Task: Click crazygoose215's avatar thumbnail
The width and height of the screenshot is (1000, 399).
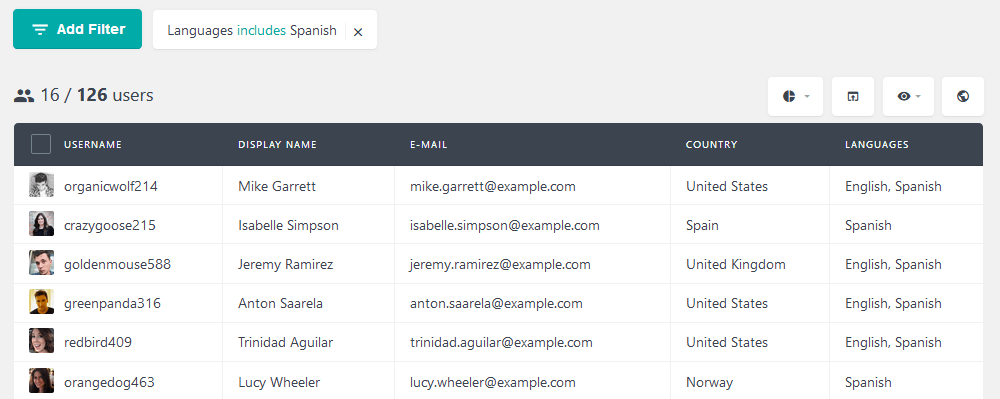Action: click(x=41, y=224)
